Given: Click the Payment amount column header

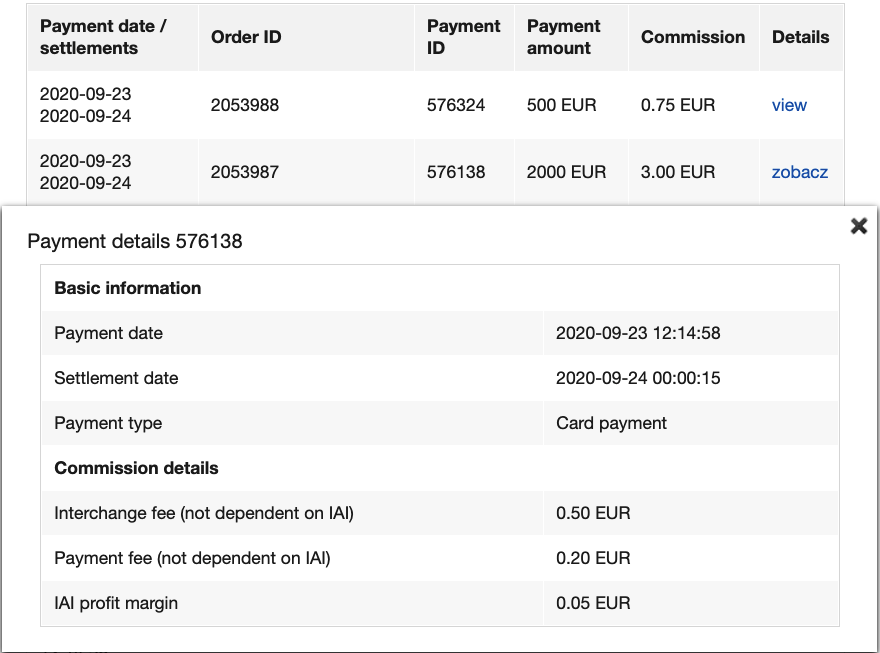Looking at the screenshot, I should coord(563,37).
